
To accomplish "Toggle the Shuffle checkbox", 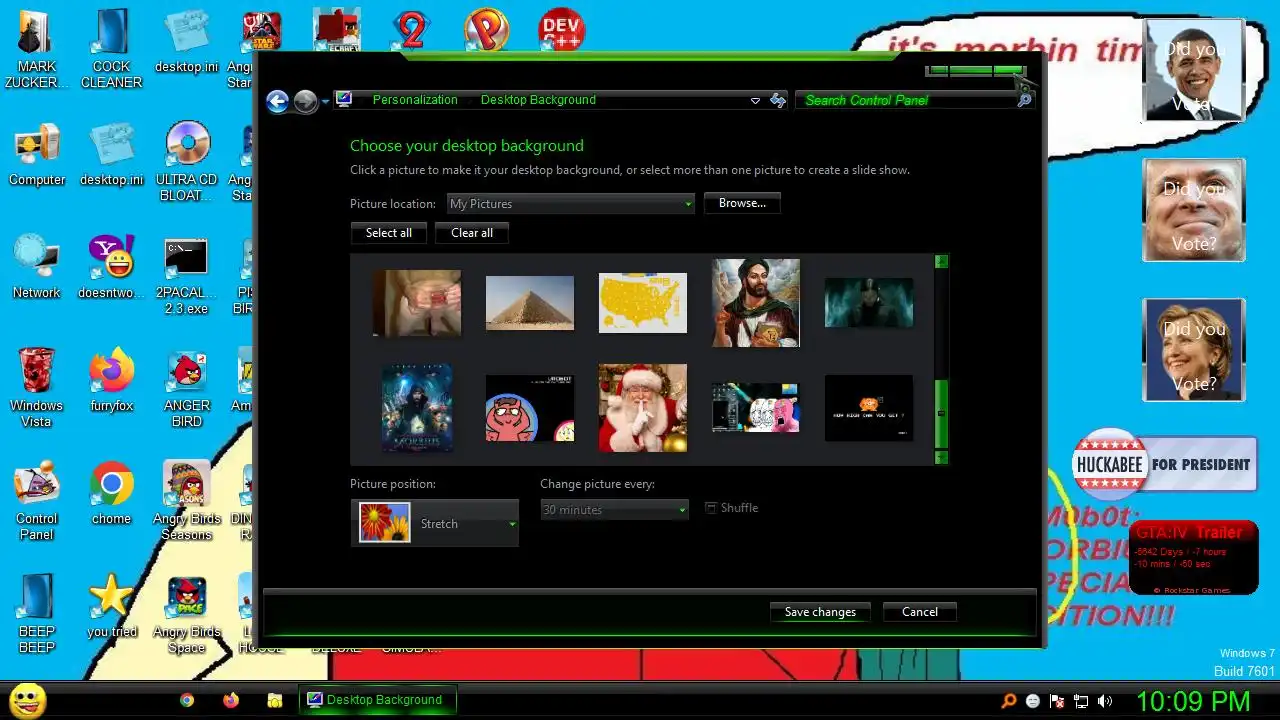I will [711, 508].
